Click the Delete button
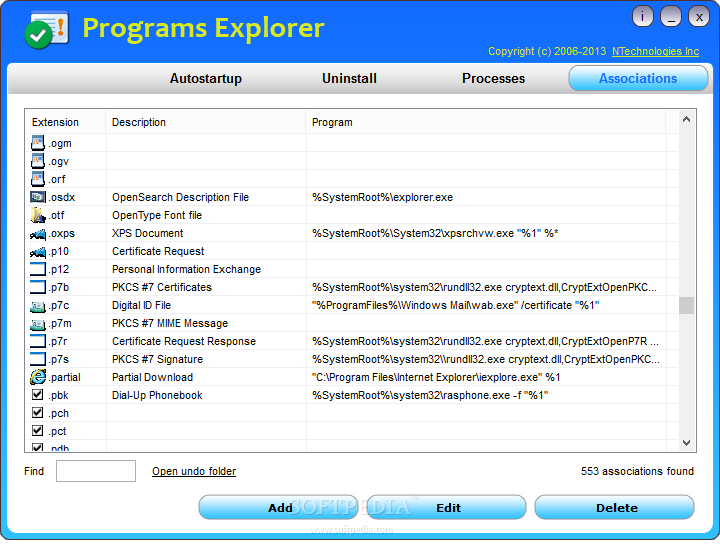This screenshot has width=720, height=548. [x=614, y=508]
